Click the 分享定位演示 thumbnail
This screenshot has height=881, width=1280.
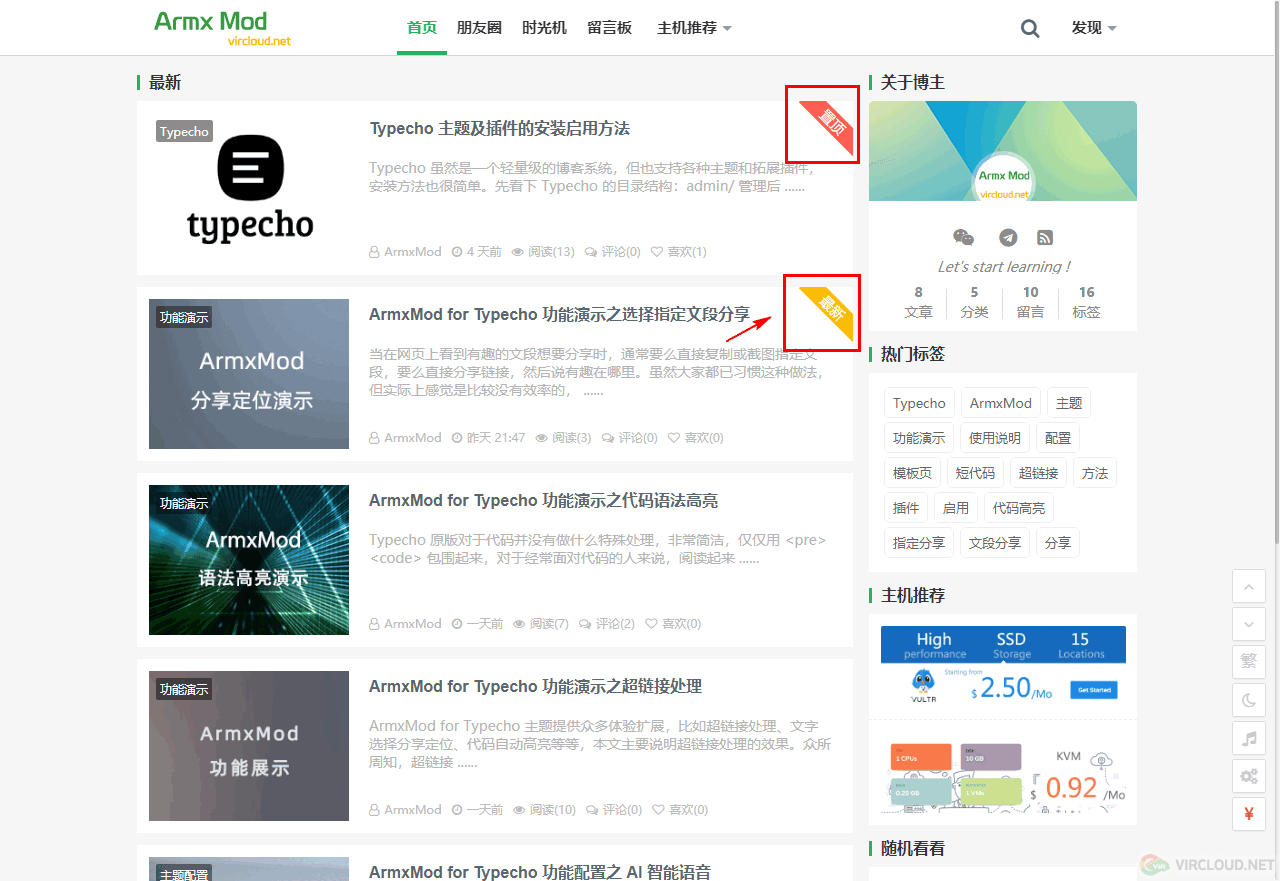click(x=249, y=374)
